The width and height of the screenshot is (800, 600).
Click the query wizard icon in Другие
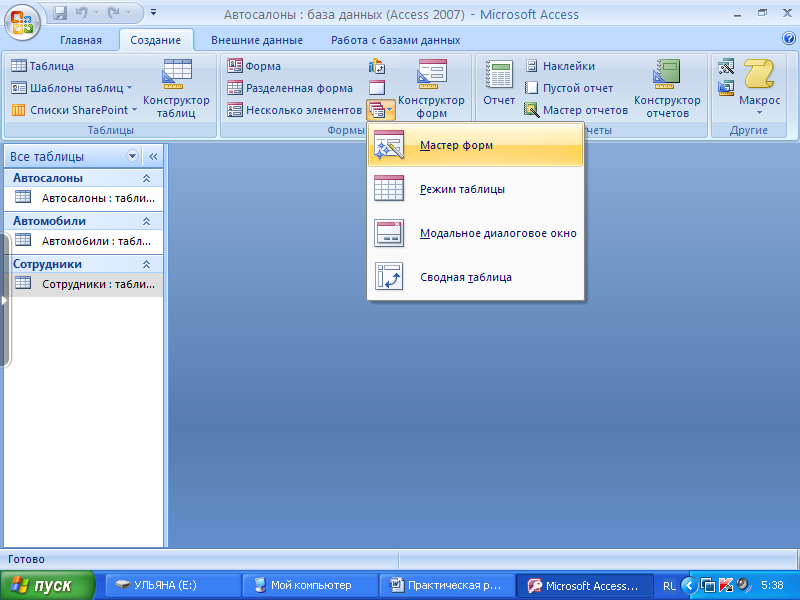[x=726, y=66]
